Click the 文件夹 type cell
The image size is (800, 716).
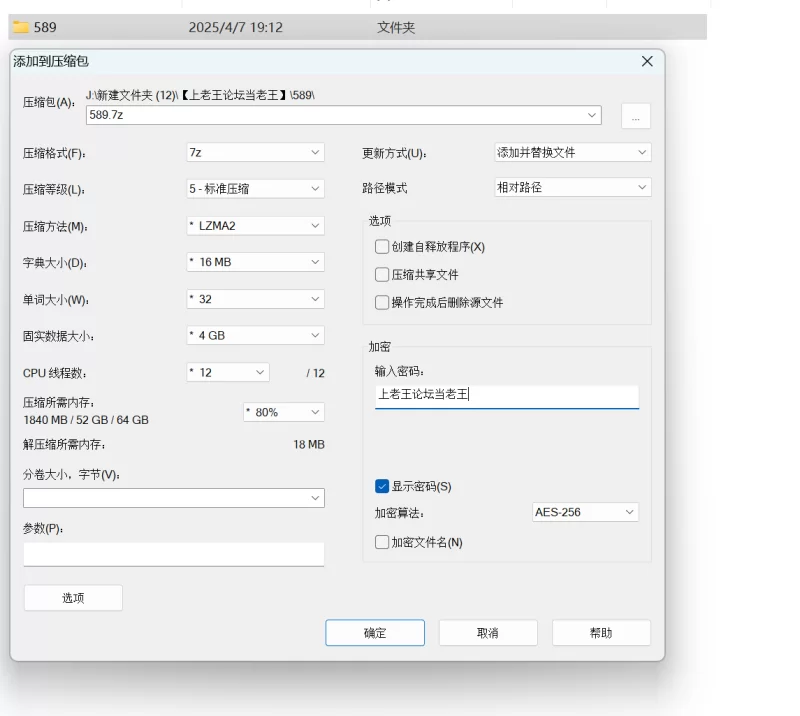[x=396, y=27]
